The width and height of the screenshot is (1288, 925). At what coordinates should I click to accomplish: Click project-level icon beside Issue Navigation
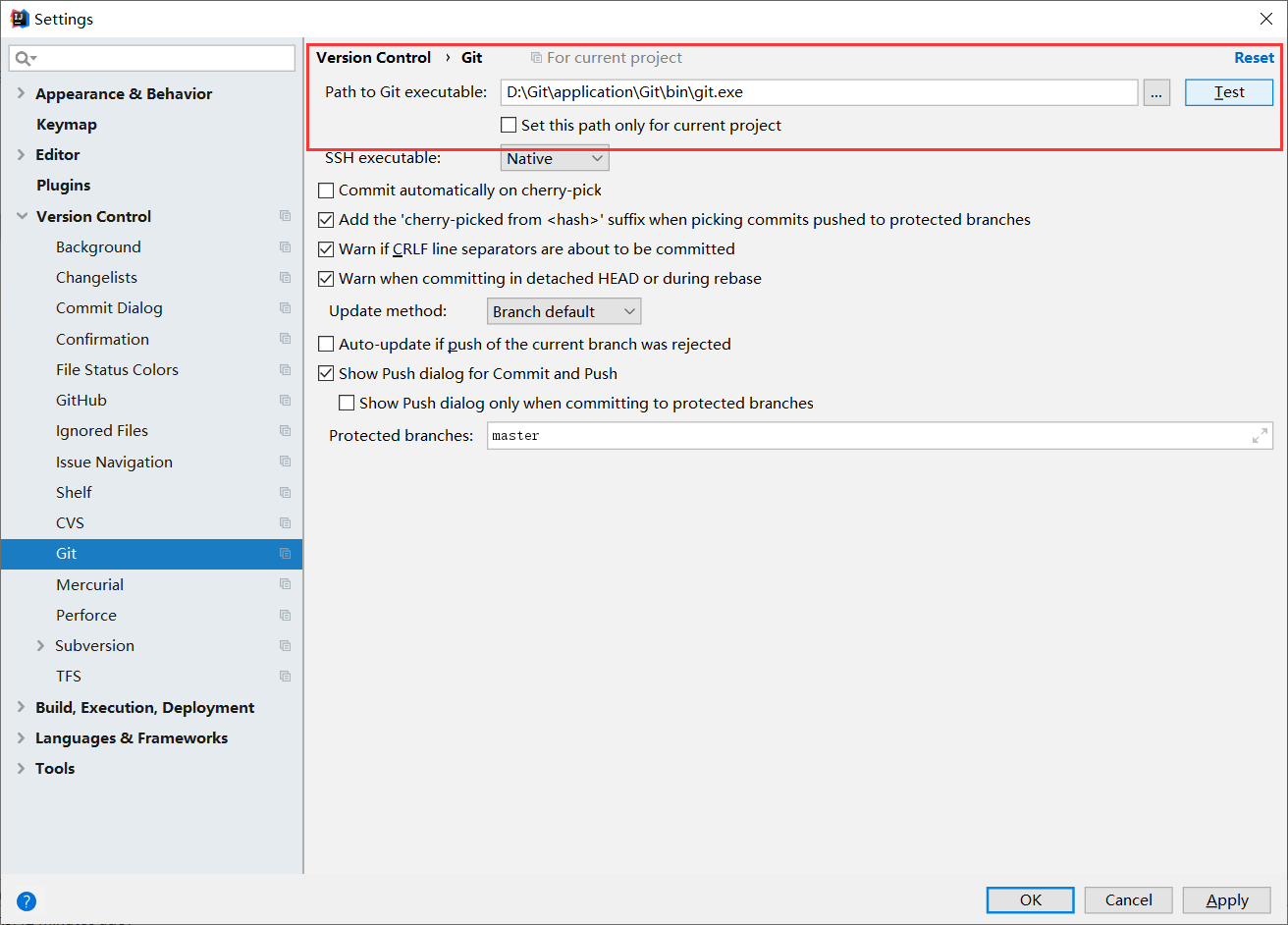(x=285, y=462)
